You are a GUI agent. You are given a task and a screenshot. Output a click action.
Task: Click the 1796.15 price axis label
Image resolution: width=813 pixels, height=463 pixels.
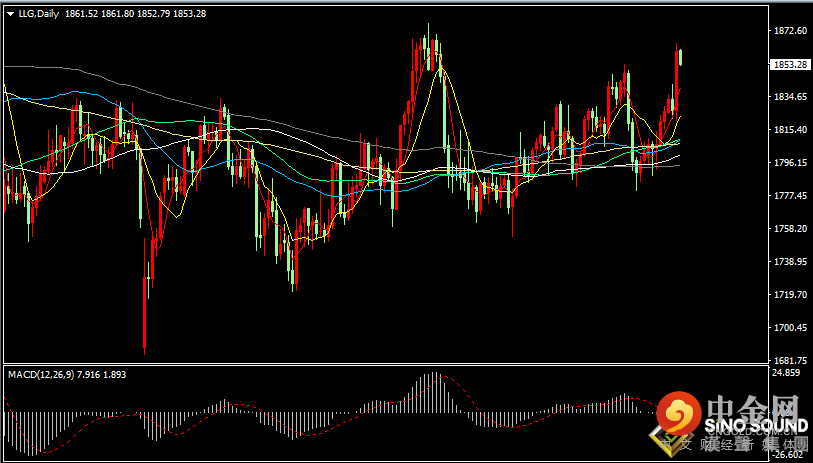coord(789,163)
